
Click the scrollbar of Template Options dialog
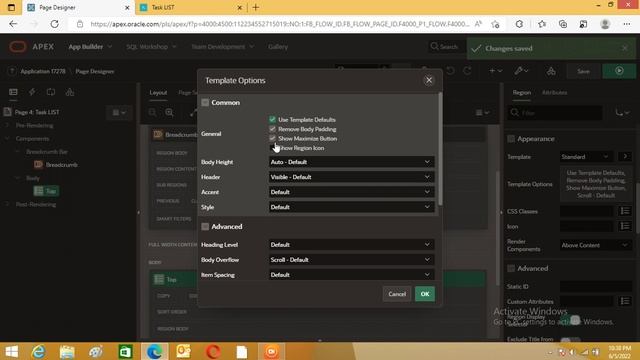pyautogui.click(x=440, y=149)
